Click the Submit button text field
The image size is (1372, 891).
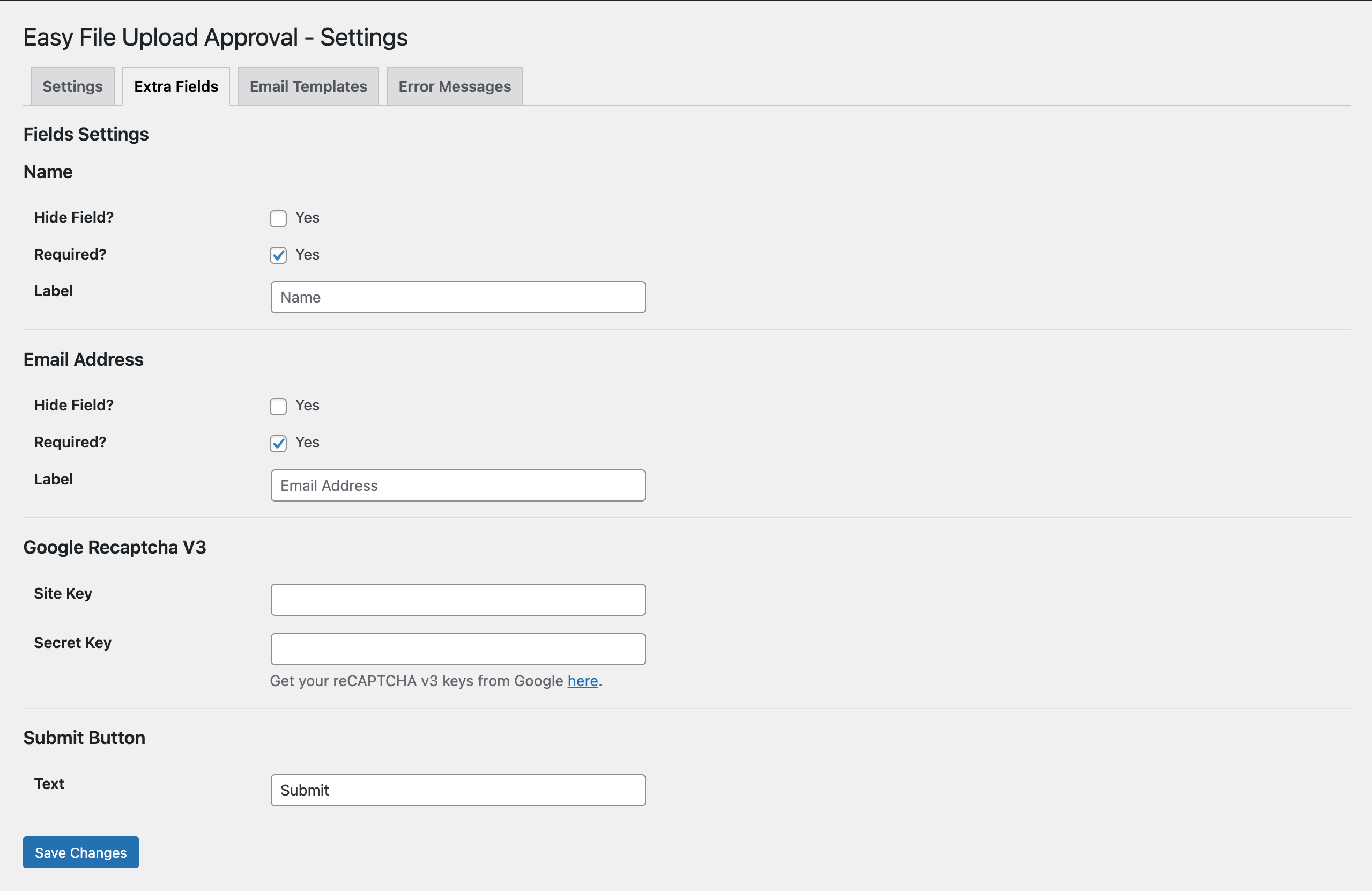point(458,790)
